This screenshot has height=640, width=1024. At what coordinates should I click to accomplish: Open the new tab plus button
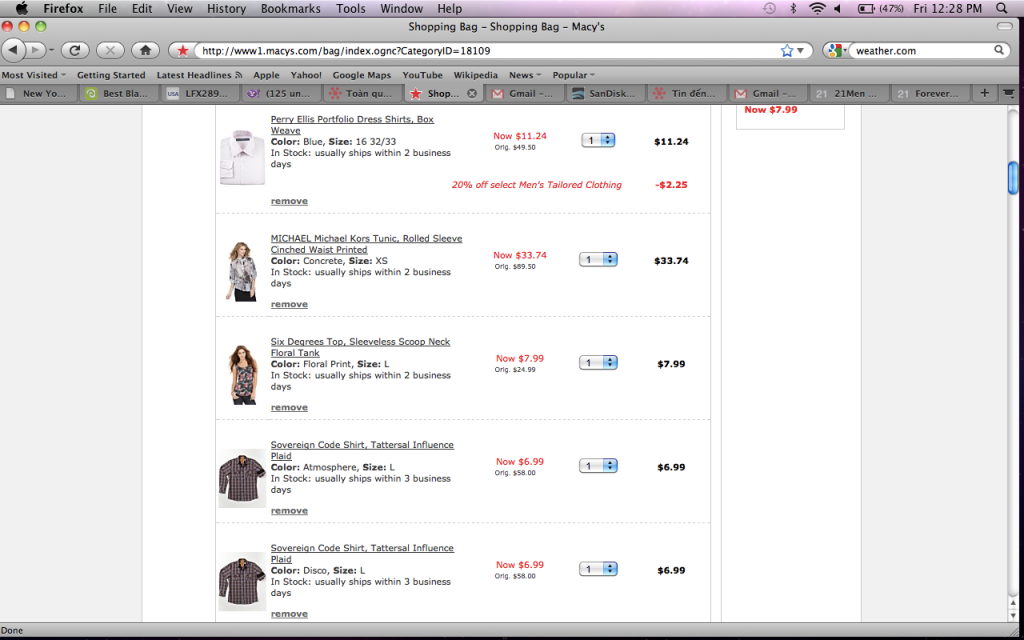tap(984, 93)
